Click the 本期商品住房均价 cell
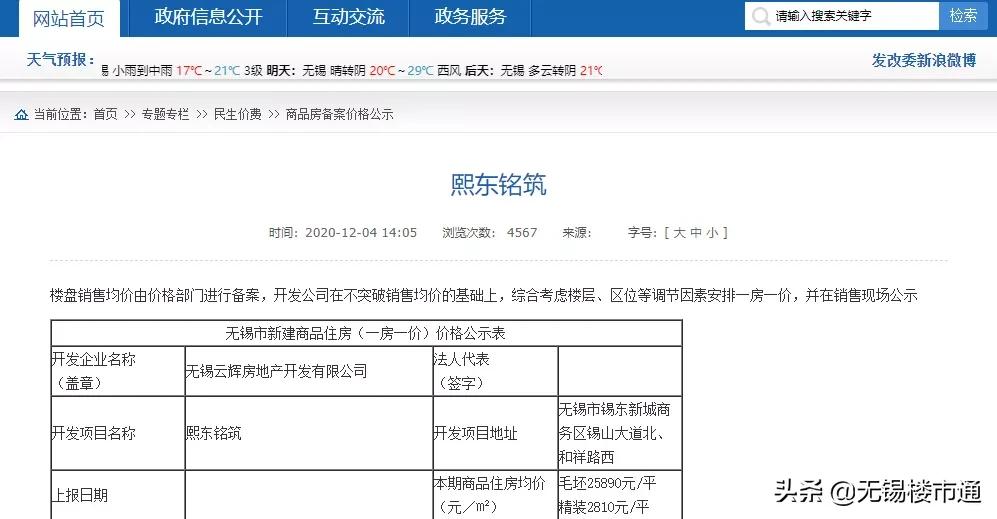This screenshot has height=519, width=997. pyautogui.click(x=495, y=495)
